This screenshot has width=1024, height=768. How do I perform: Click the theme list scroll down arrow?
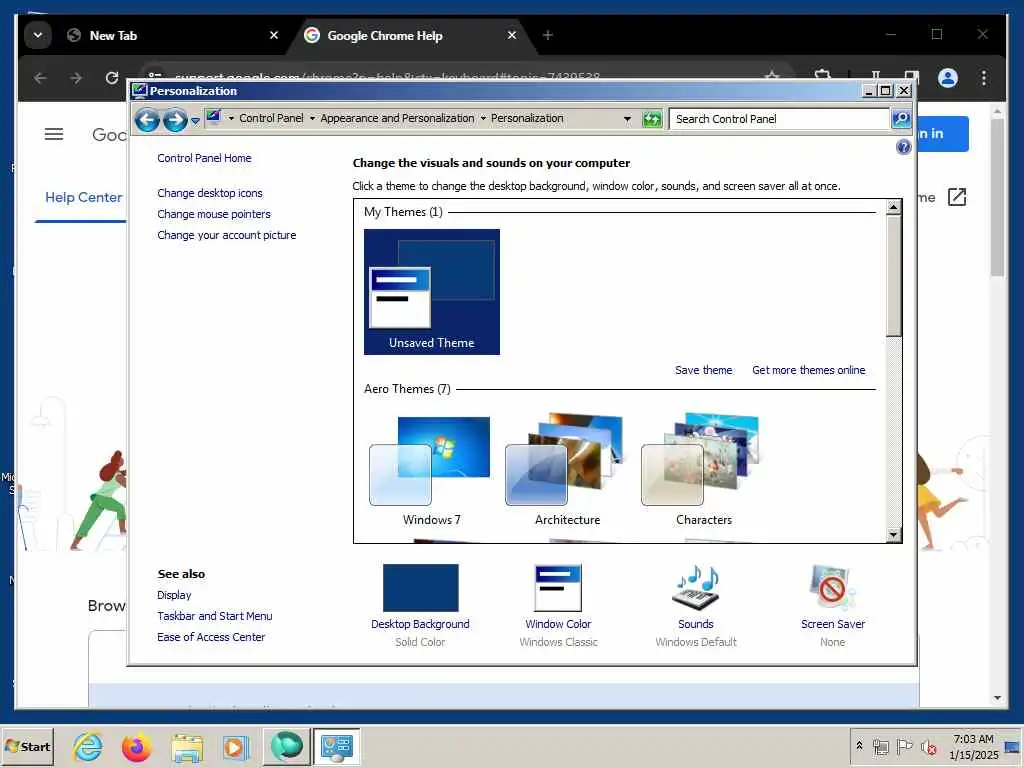[893, 535]
